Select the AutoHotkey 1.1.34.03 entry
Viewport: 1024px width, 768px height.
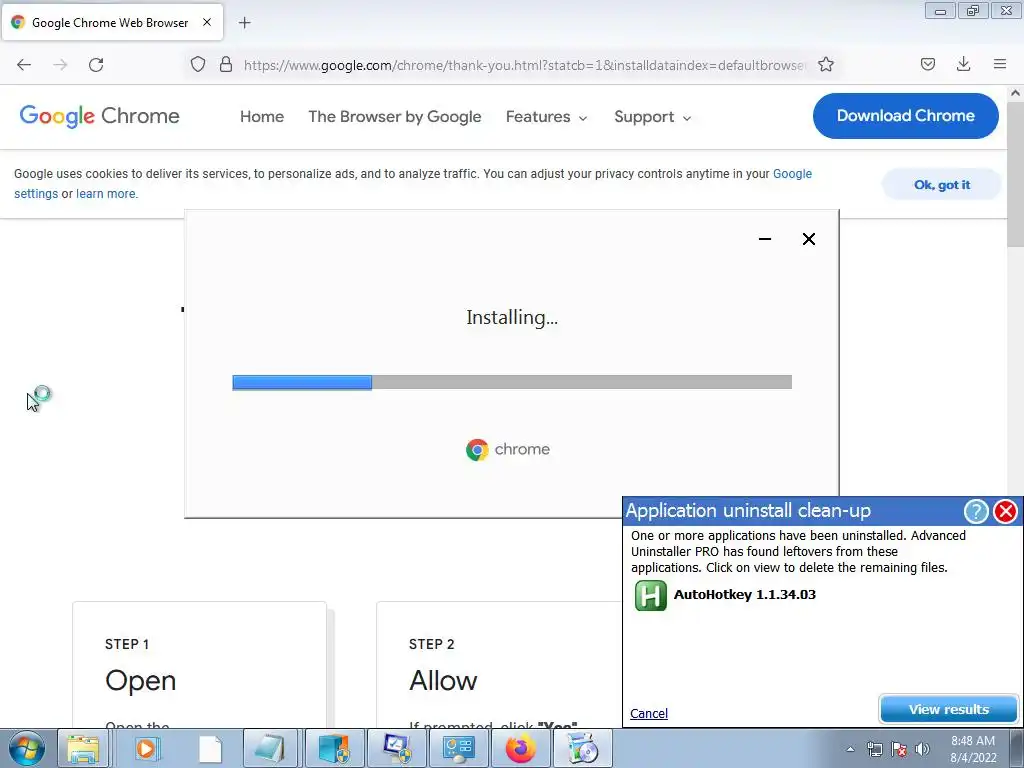(744, 594)
